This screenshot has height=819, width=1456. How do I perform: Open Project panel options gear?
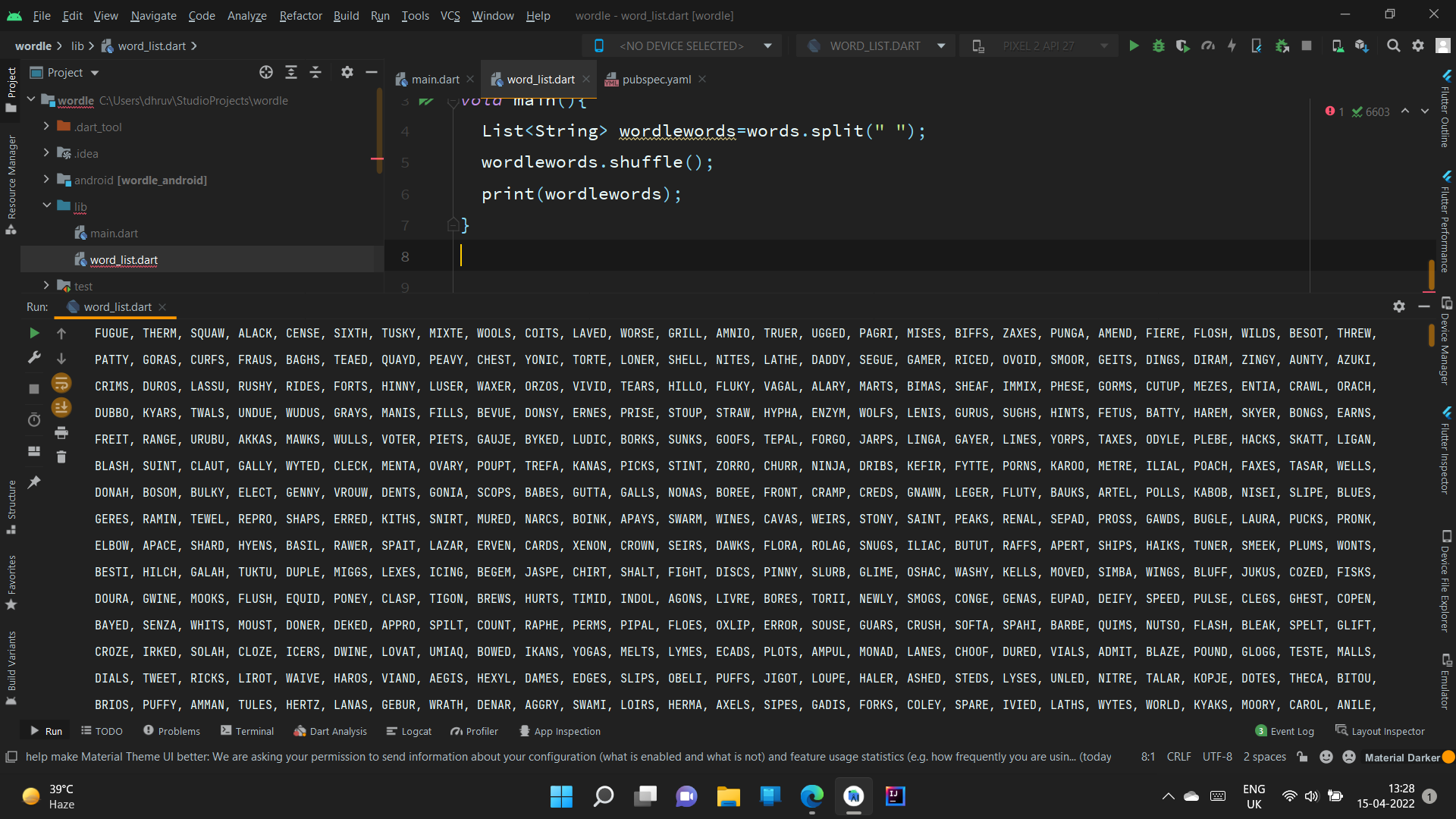[347, 73]
